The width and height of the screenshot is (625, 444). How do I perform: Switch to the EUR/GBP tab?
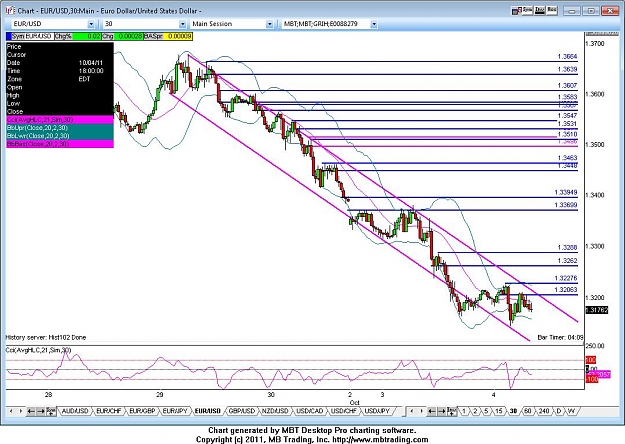[142, 411]
